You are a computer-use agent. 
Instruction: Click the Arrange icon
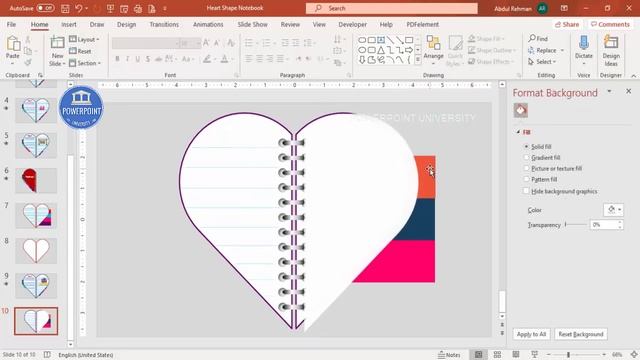(433, 43)
